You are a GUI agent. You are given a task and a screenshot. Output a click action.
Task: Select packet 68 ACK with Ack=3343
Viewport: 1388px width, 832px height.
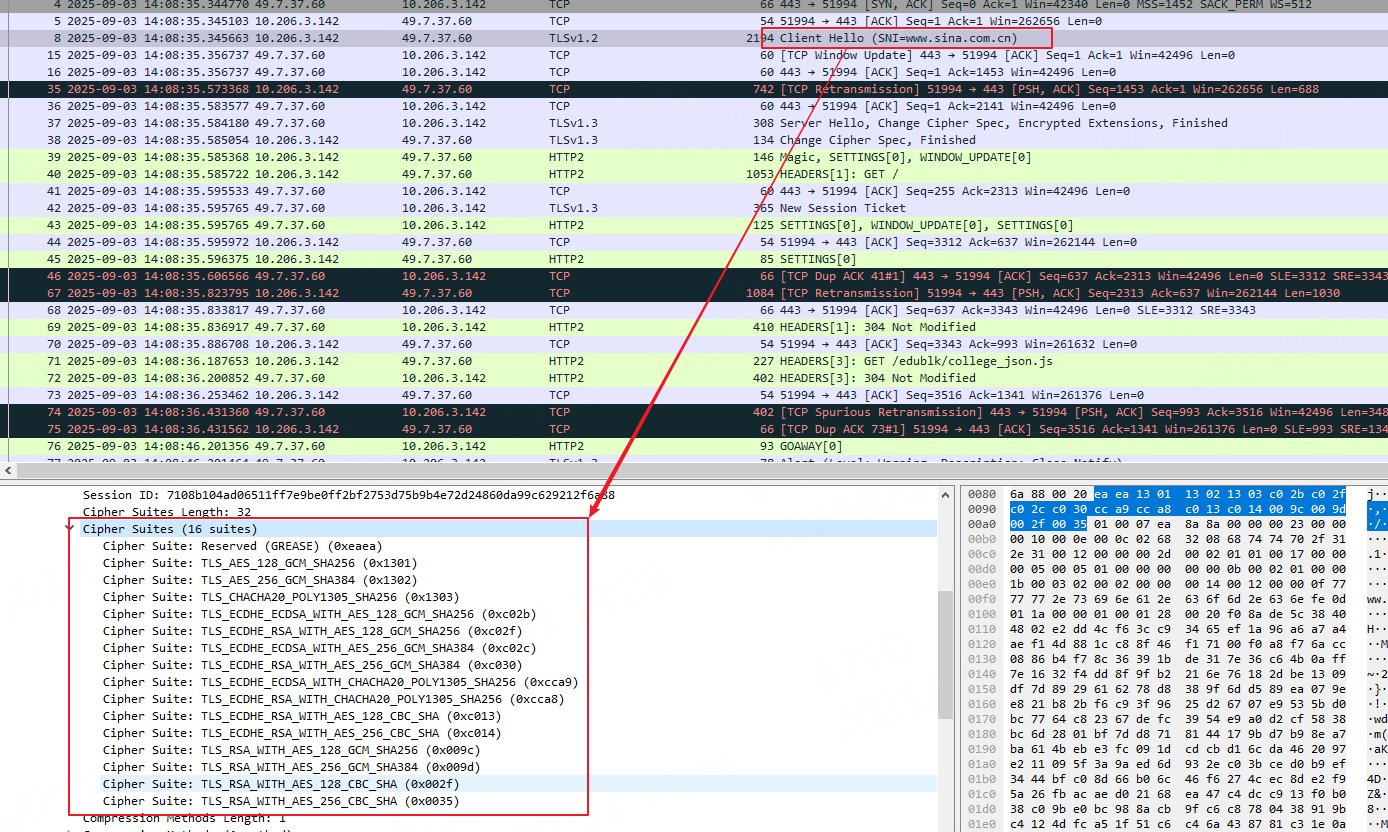(694, 310)
